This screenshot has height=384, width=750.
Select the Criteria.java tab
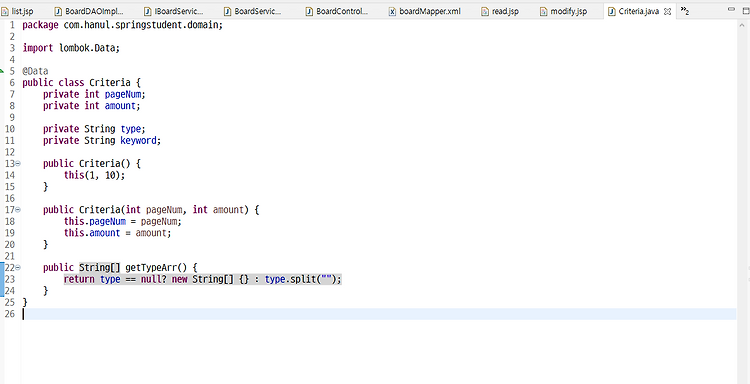click(639, 11)
